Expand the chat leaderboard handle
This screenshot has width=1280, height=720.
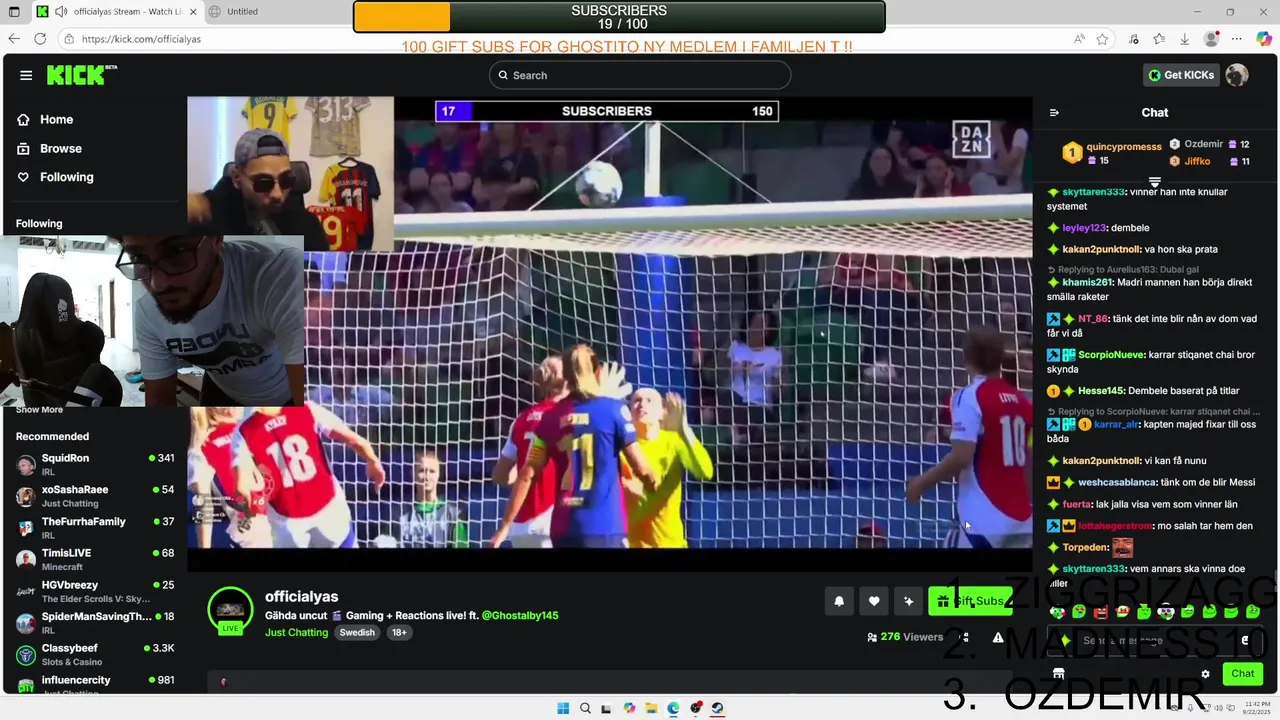(1154, 182)
